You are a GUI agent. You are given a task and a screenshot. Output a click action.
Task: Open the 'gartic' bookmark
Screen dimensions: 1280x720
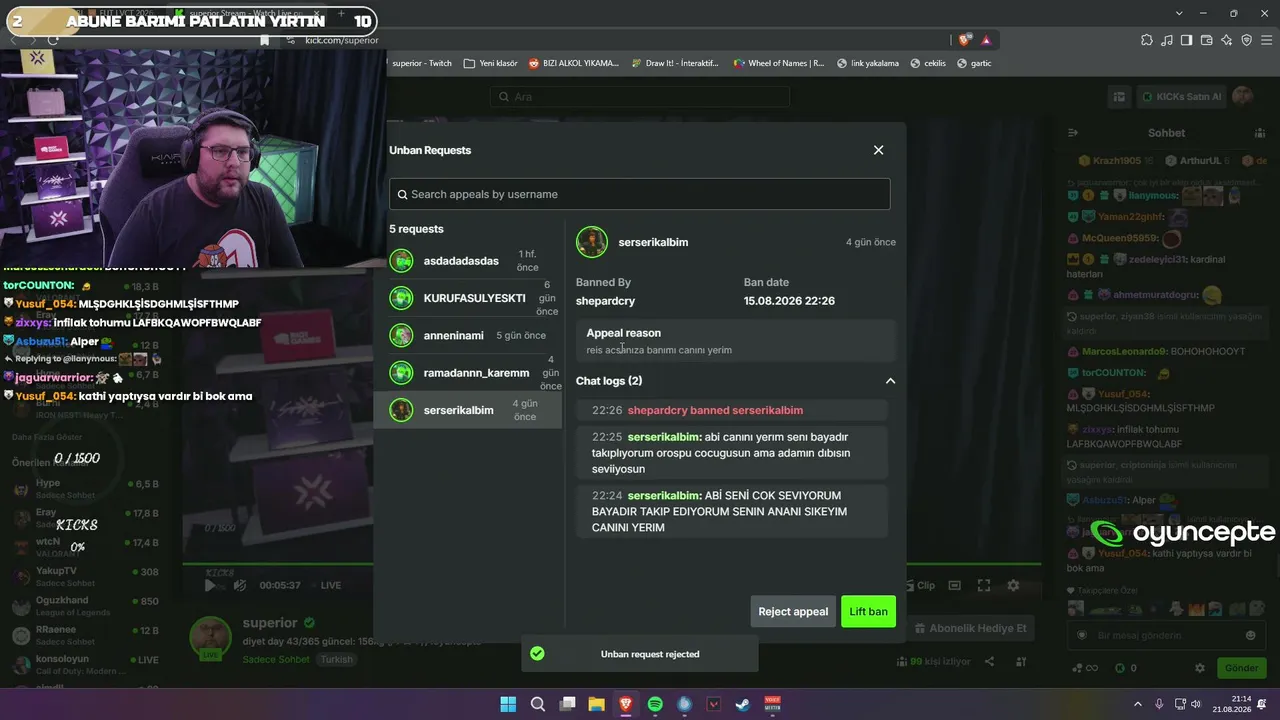point(974,63)
